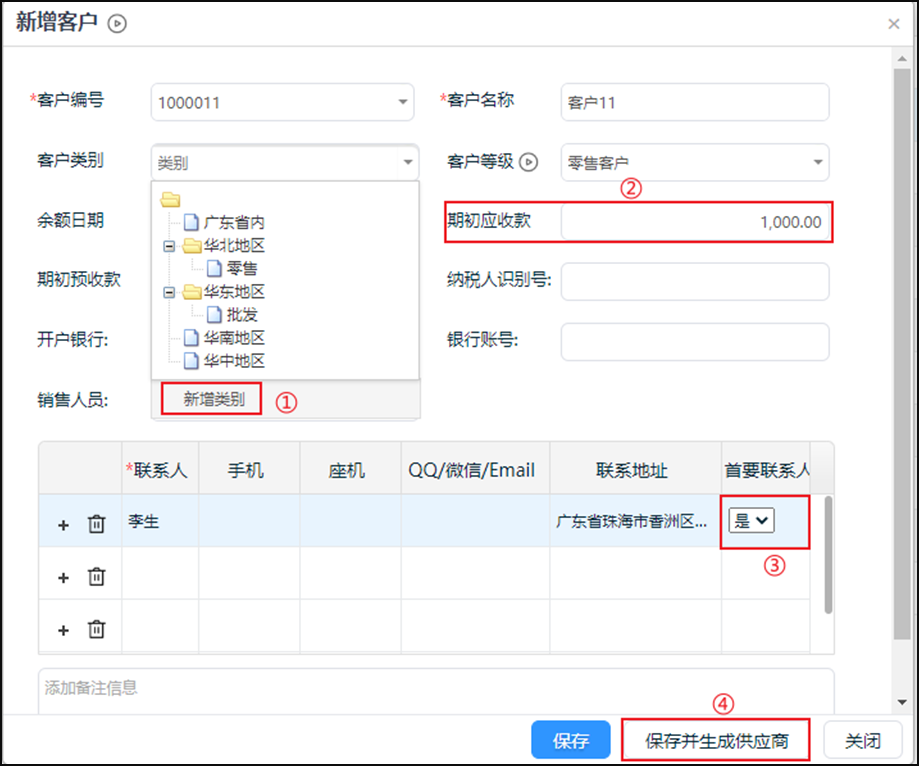Click the play icon beside 新增客户 title

pos(117,24)
